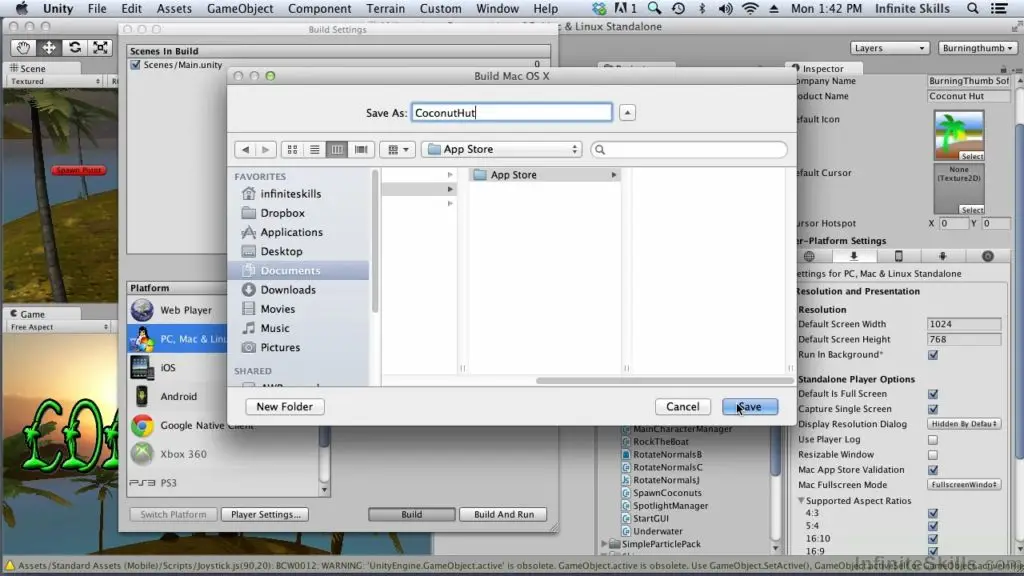Select default icon texture thumbnail
The image size is (1024, 576).
click(959, 135)
